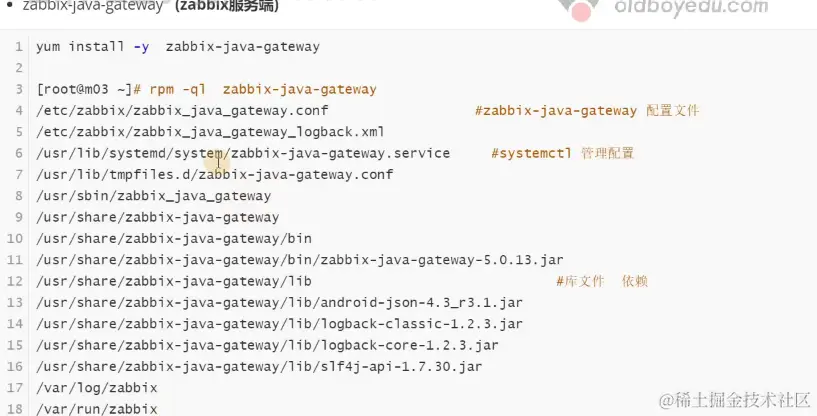Click the logback-classic-1.2.3.jar line

(279, 324)
